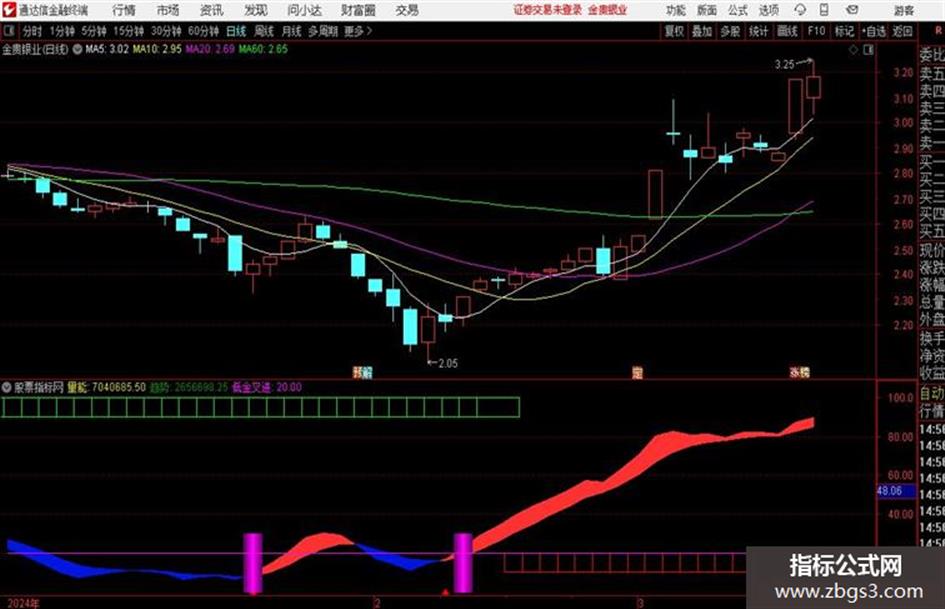Click the diamond icon at chart top-right
This screenshot has height=609, width=945.
point(853,50)
